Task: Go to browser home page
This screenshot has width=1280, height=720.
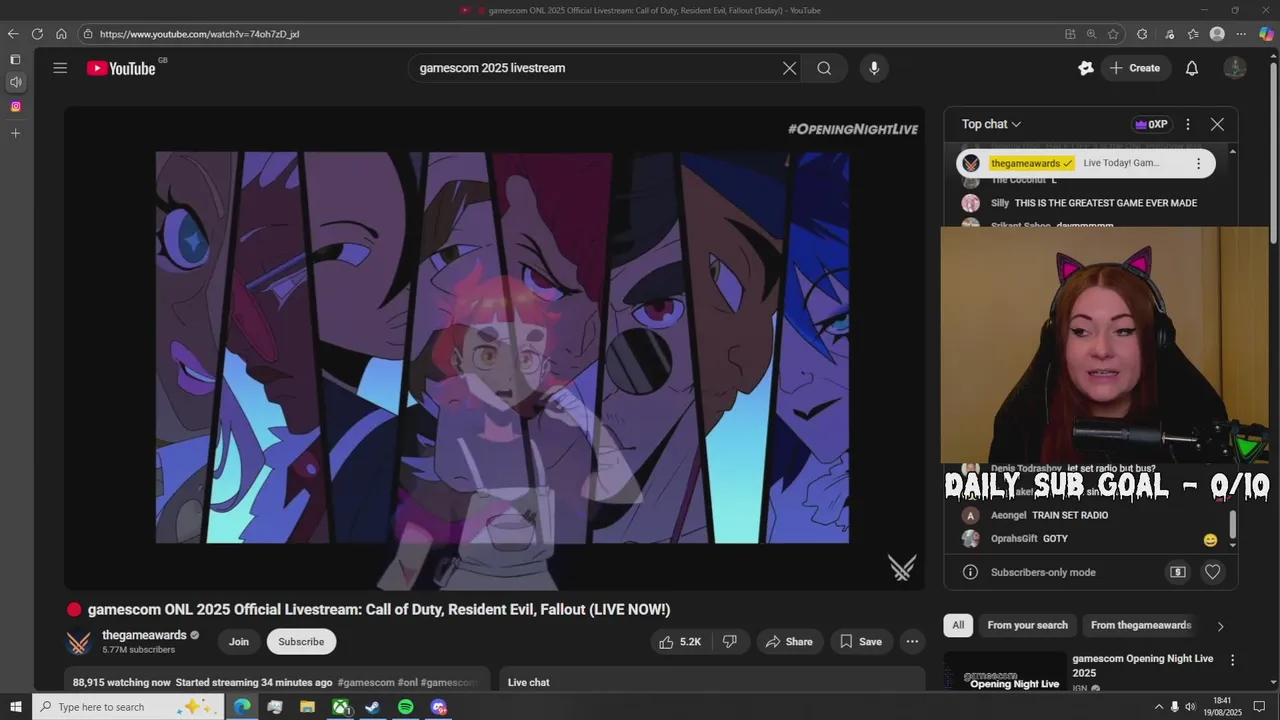Action: tap(61, 34)
